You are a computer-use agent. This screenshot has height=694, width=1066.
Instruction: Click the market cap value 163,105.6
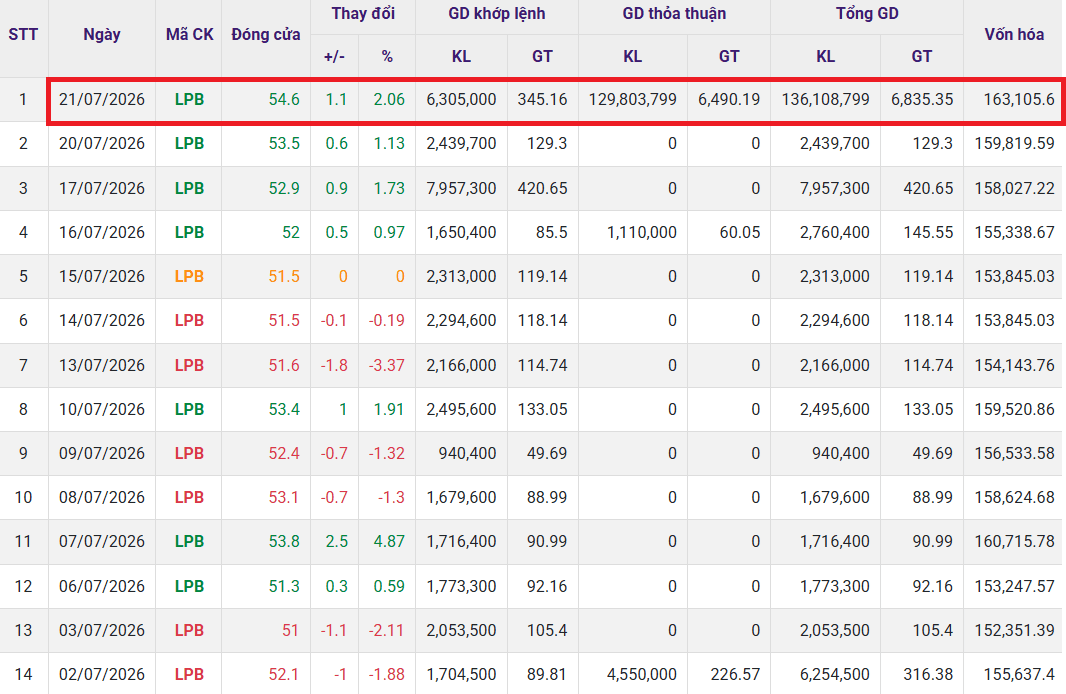[x=1019, y=99]
